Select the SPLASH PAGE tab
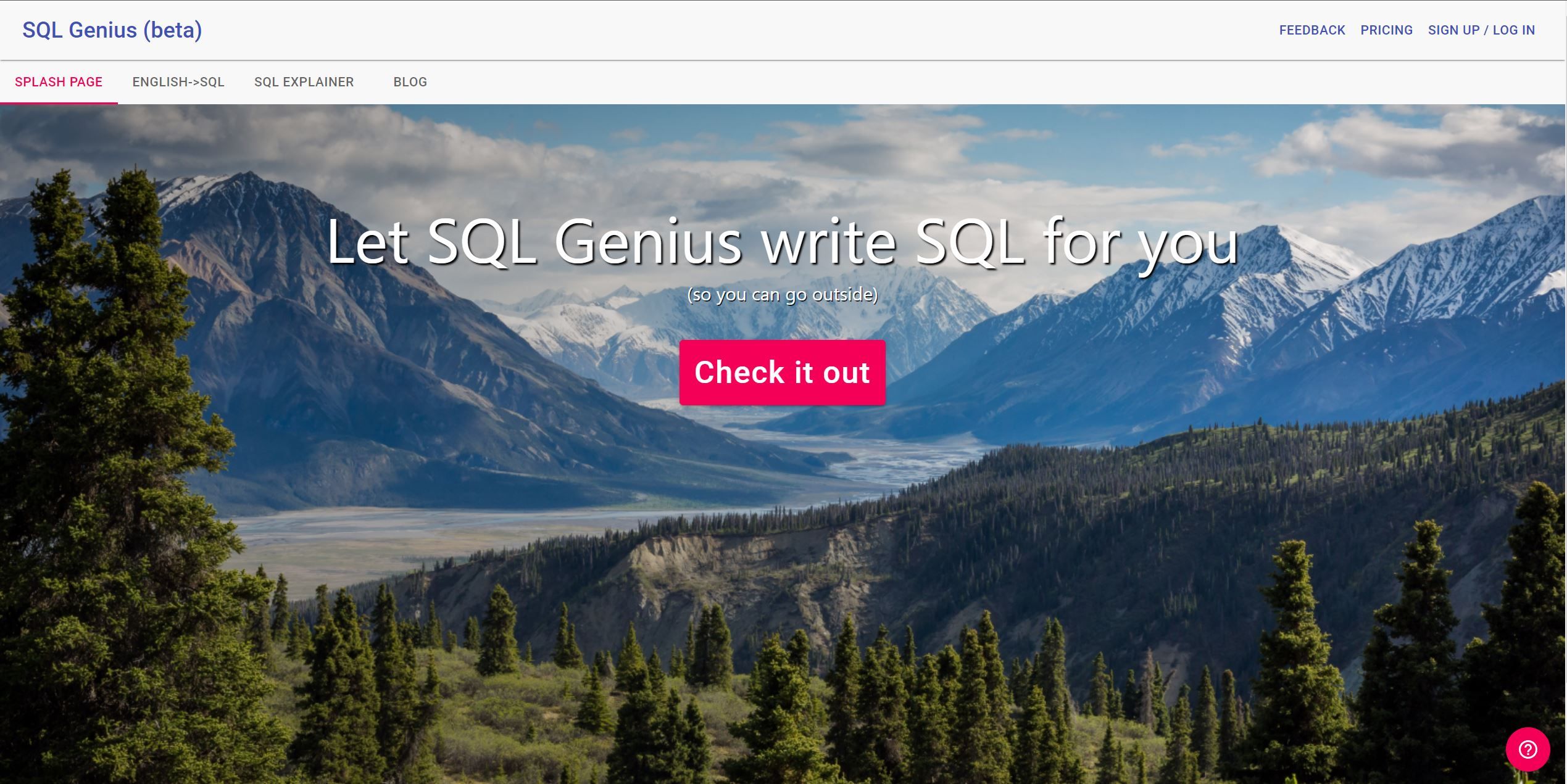1567x784 pixels. coord(59,81)
